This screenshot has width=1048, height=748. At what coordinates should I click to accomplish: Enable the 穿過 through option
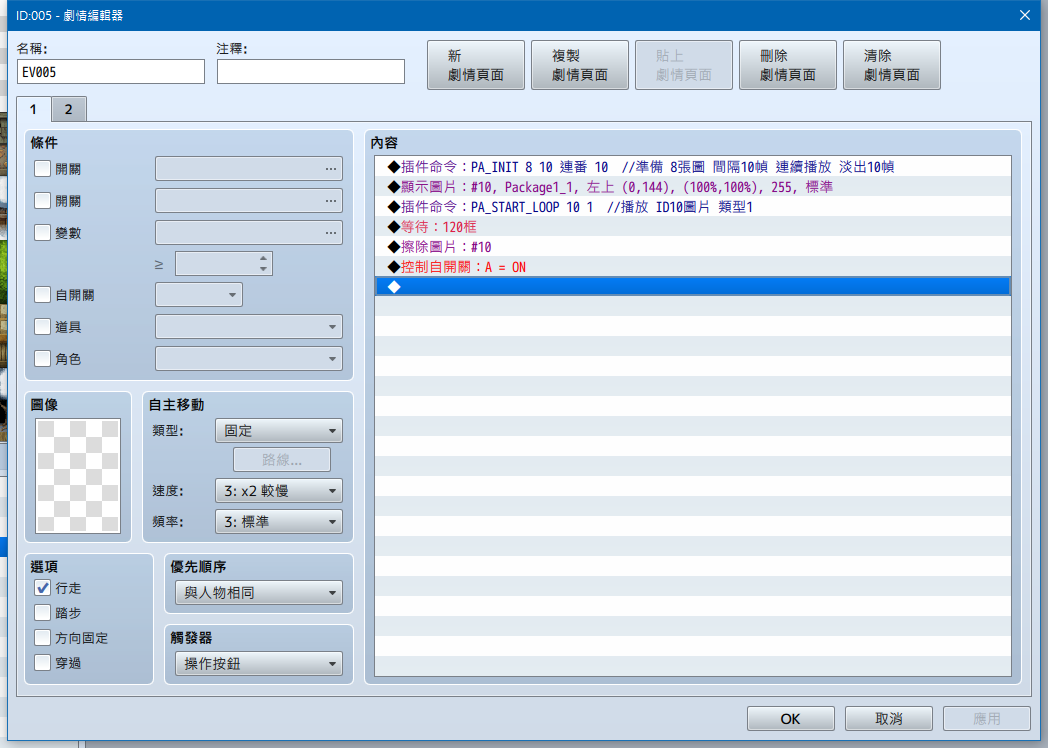(x=42, y=663)
